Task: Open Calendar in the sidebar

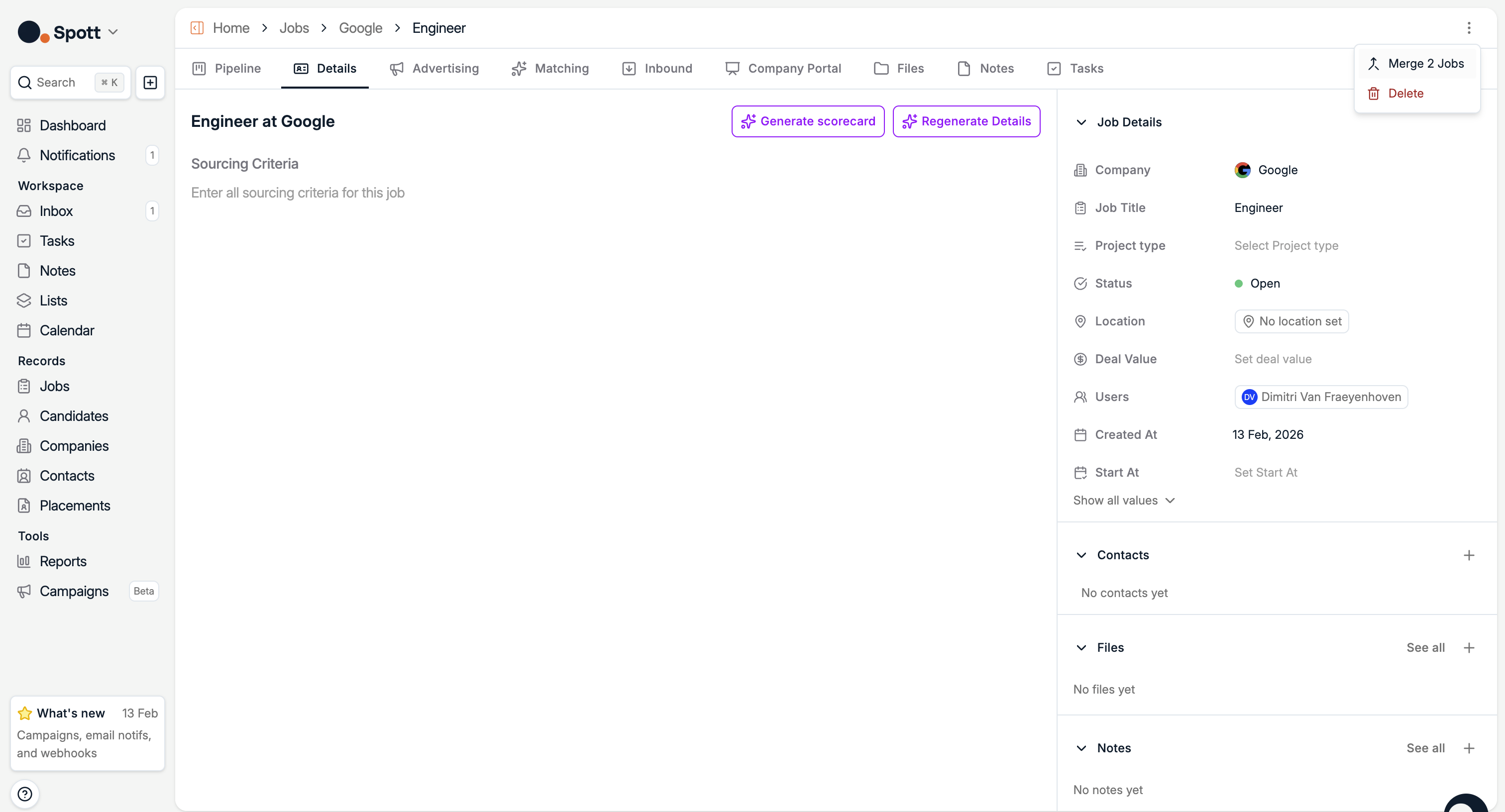Action: click(88, 330)
